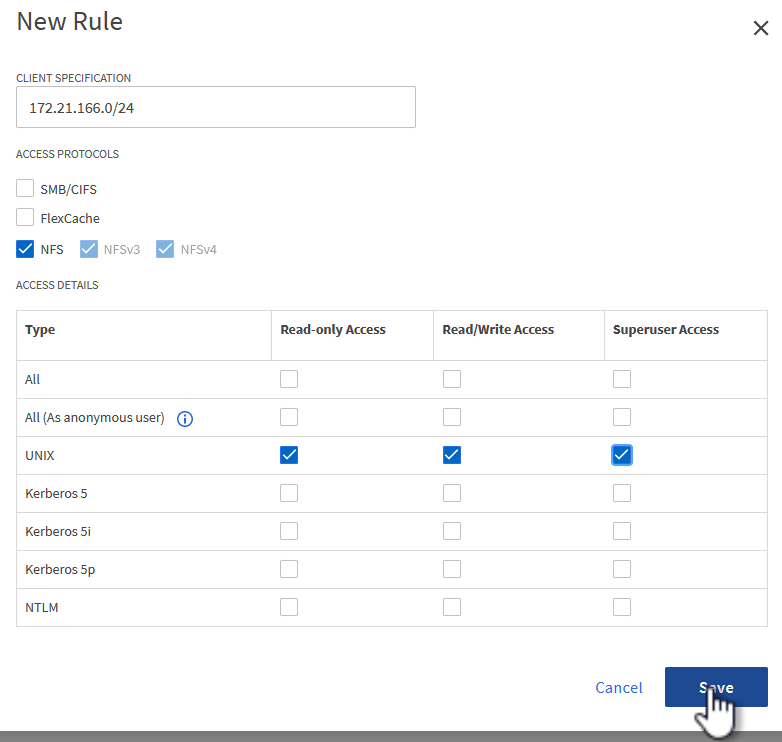Uncheck UNIX Read-only Access checkbox

click(289, 455)
